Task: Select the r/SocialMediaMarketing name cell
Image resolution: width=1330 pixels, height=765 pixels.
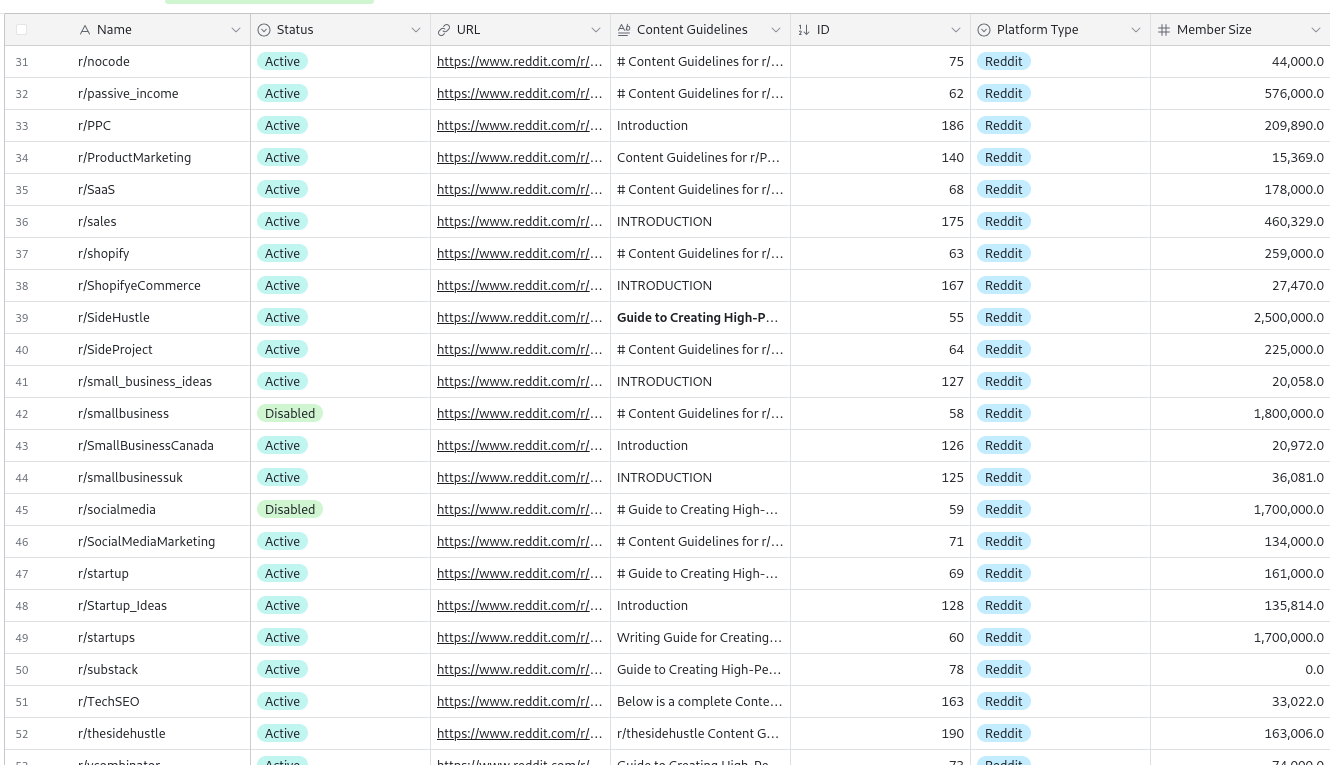Action: tap(160, 542)
